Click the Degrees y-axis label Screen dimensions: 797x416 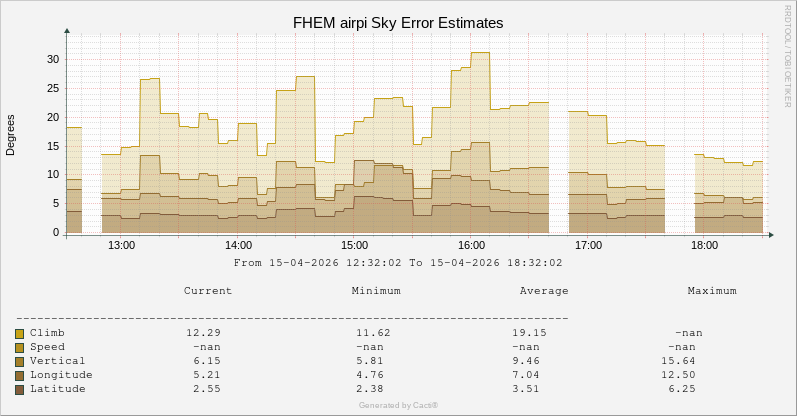tap(11, 134)
